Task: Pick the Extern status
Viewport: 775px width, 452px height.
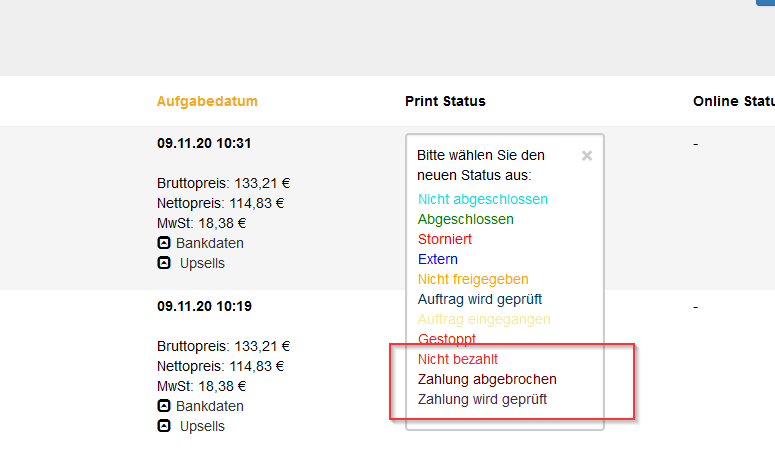Action: tap(437, 259)
